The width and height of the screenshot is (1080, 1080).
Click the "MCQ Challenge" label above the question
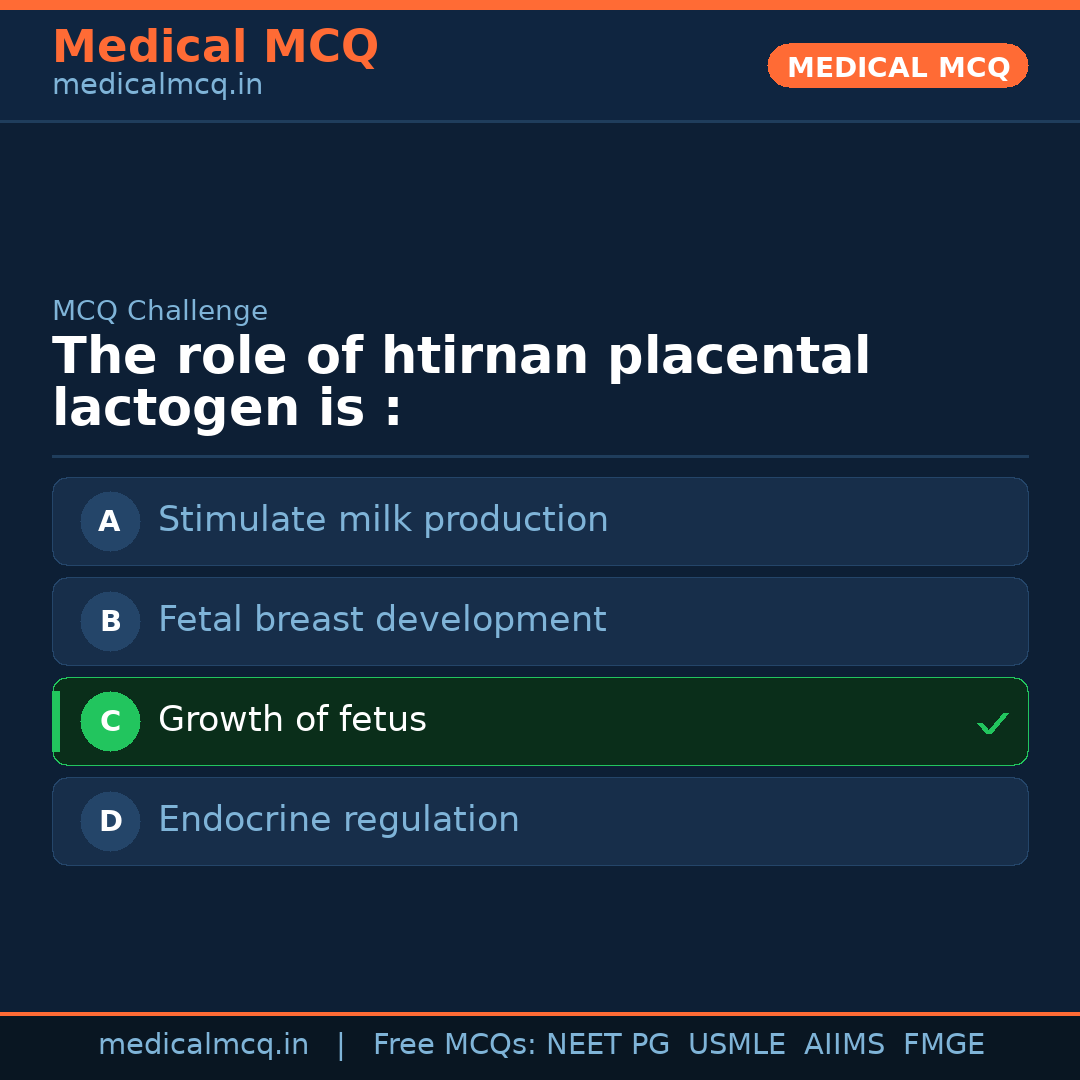[160, 311]
